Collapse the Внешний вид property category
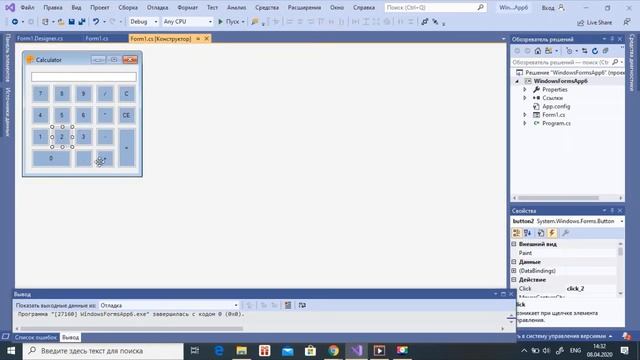This screenshot has height=360, width=640. tap(514, 244)
